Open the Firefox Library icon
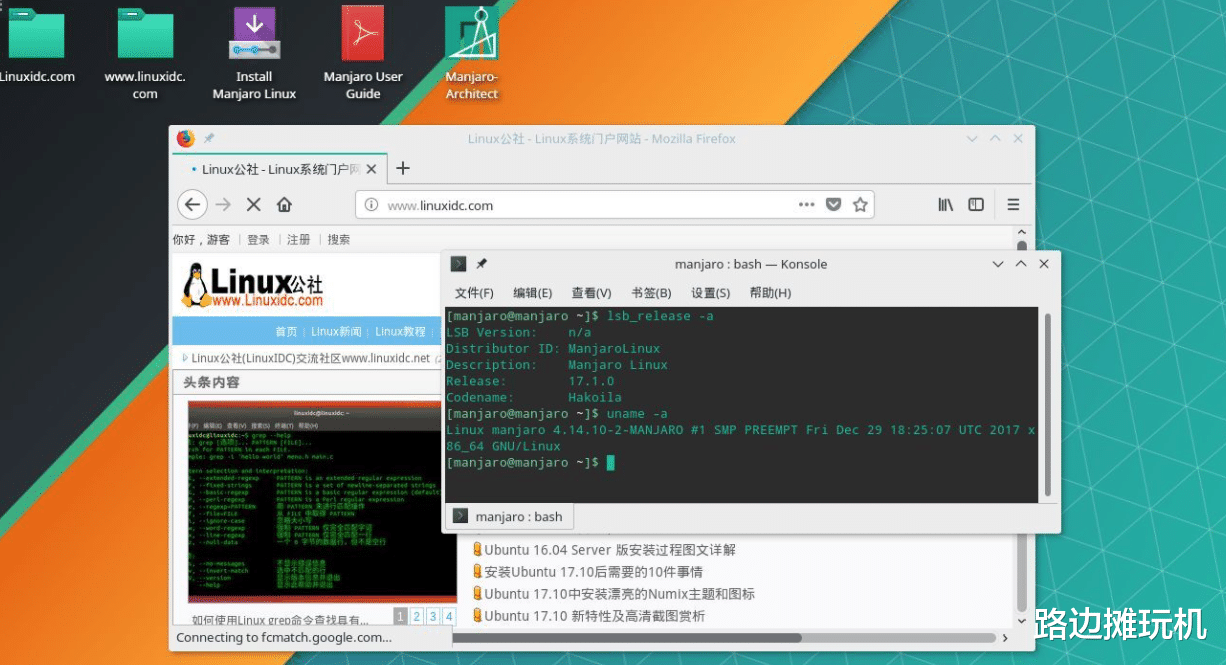The image size is (1226, 665). click(944, 204)
